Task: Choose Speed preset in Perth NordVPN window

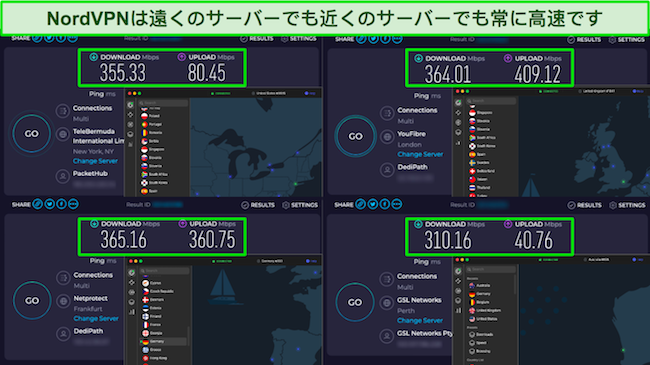Action: point(478,343)
